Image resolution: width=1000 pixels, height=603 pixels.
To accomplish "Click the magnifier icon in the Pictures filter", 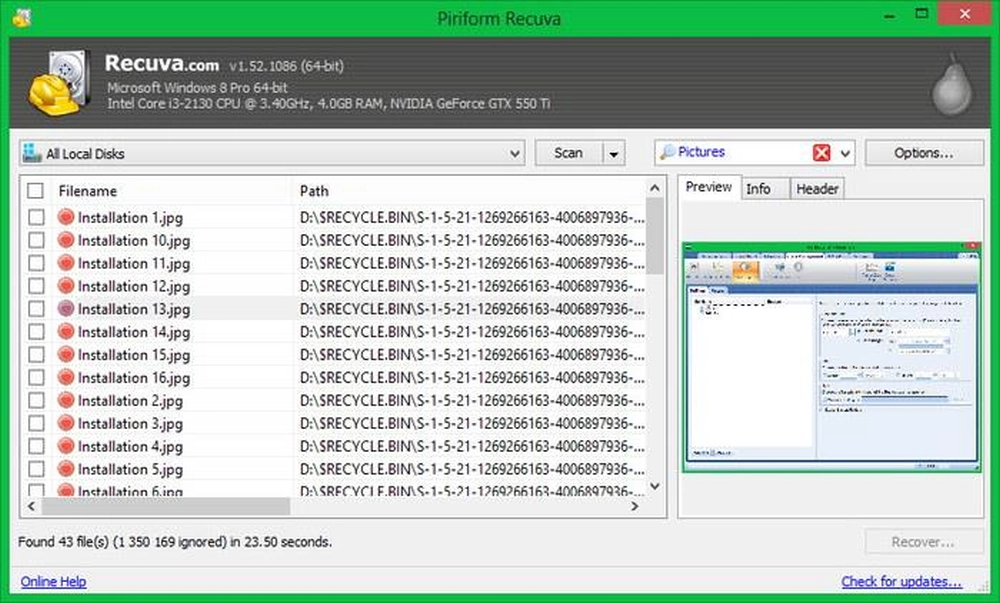I will coord(667,153).
